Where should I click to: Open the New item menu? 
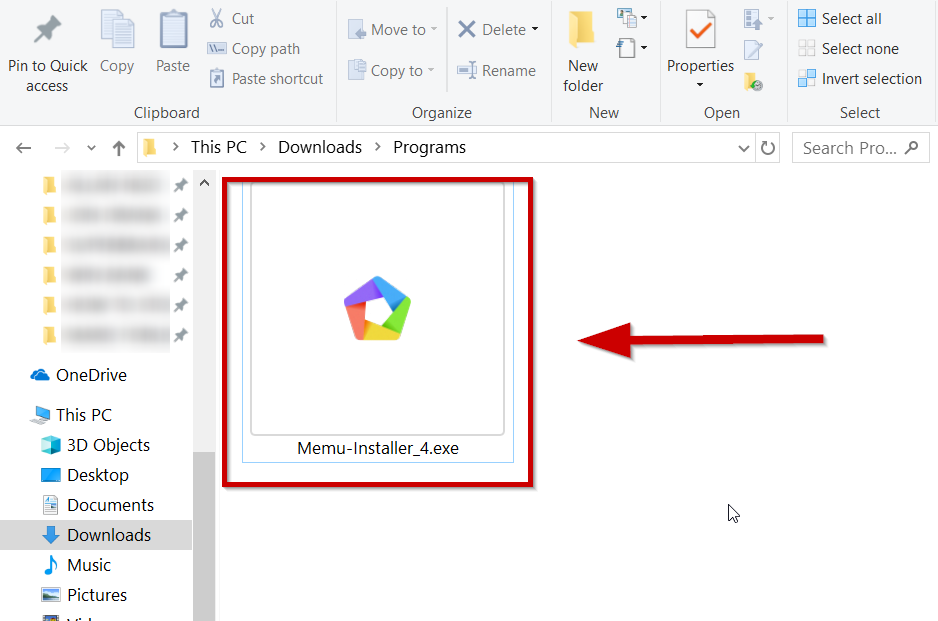click(x=632, y=18)
